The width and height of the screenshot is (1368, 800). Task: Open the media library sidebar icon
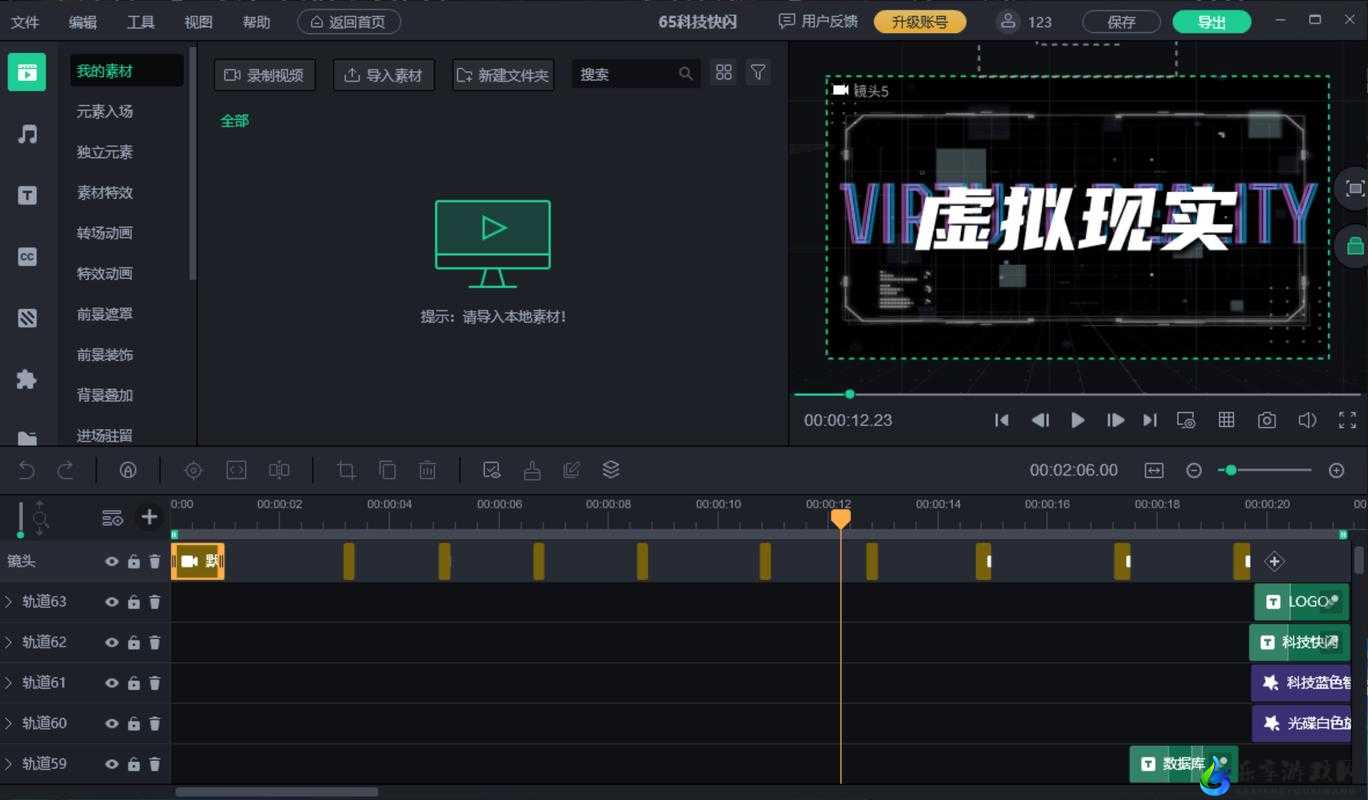(x=27, y=72)
